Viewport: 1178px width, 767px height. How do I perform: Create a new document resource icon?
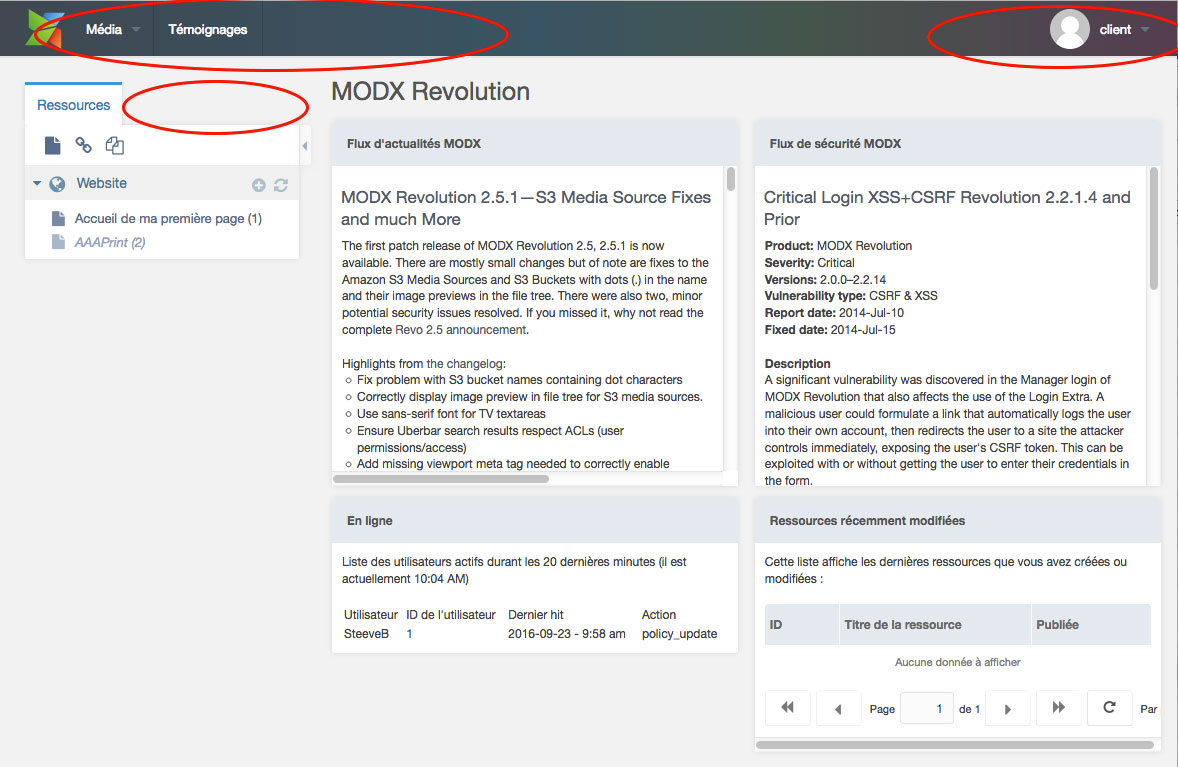coord(53,145)
